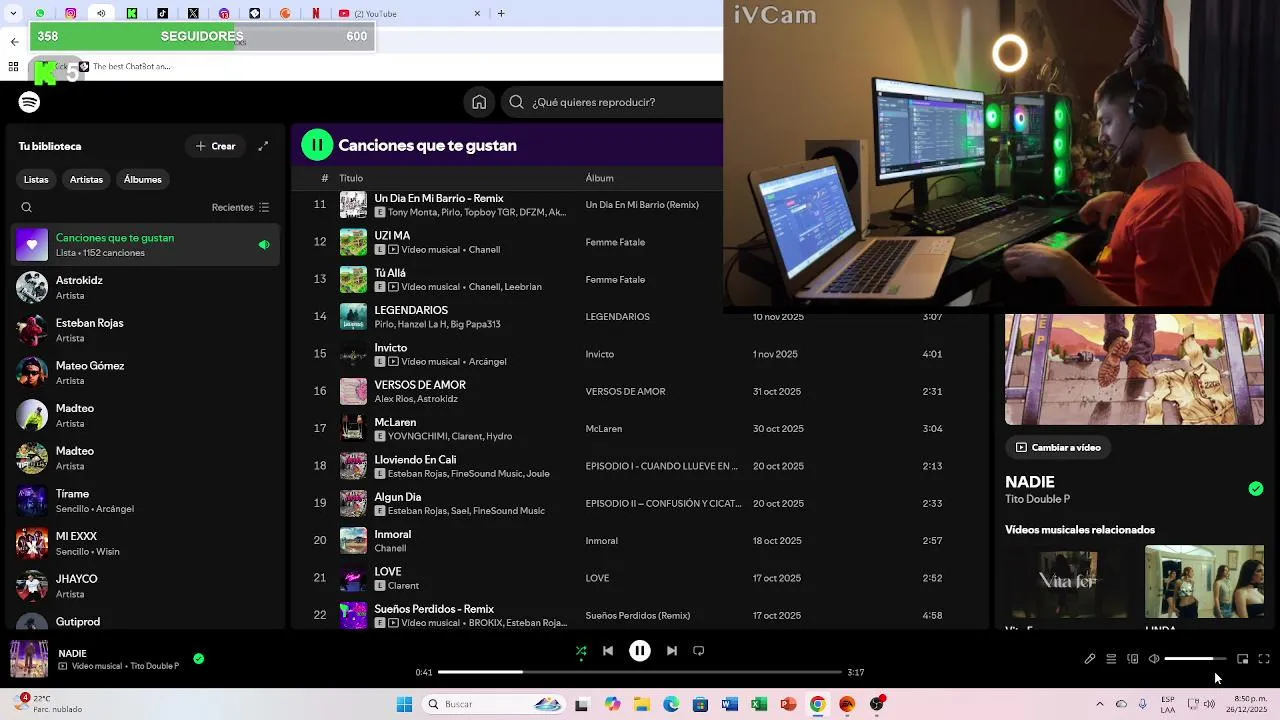
Task: Click Tú Allá song thumbnail
Action: click(353, 280)
